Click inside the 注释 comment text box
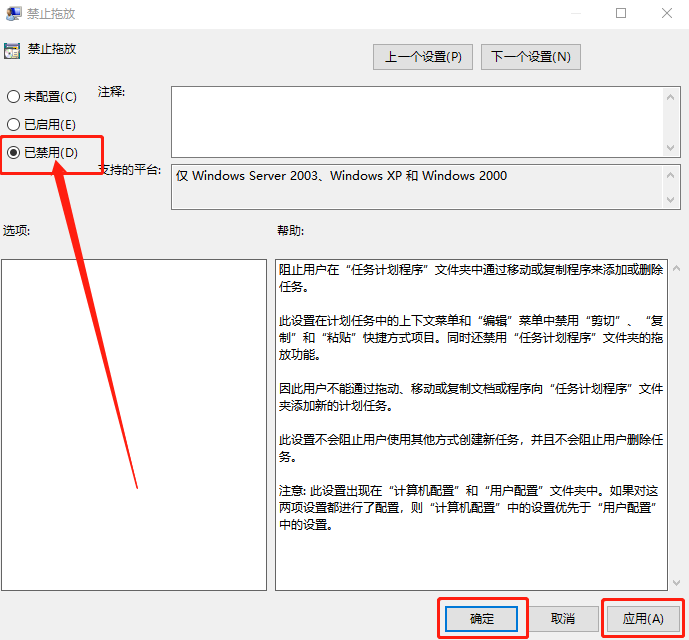The height and width of the screenshot is (640, 689). [x=410, y=121]
